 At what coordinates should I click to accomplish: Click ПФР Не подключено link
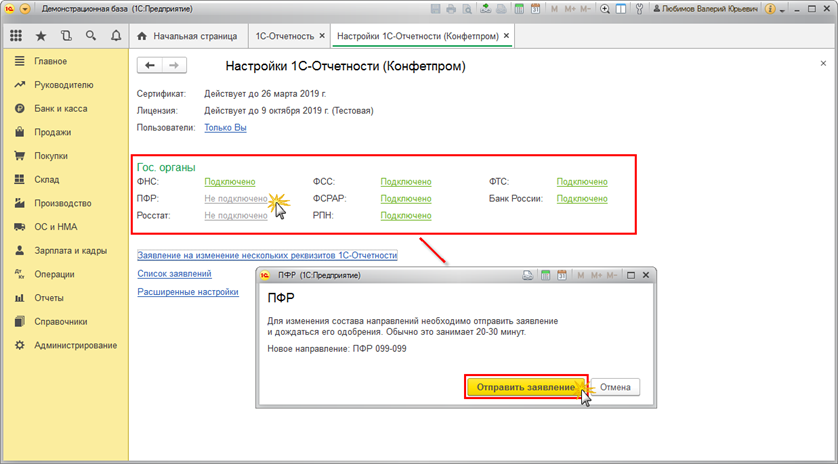click(236, 199)
